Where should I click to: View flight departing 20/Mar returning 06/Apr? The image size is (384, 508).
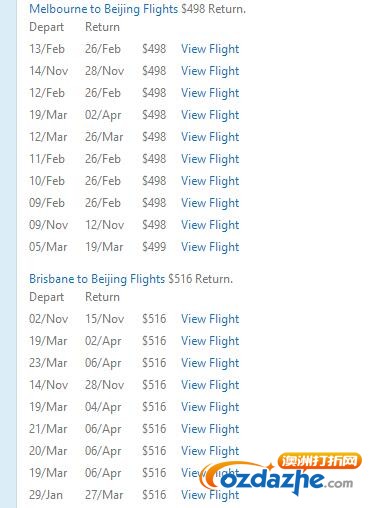click(x=210, y=451)
